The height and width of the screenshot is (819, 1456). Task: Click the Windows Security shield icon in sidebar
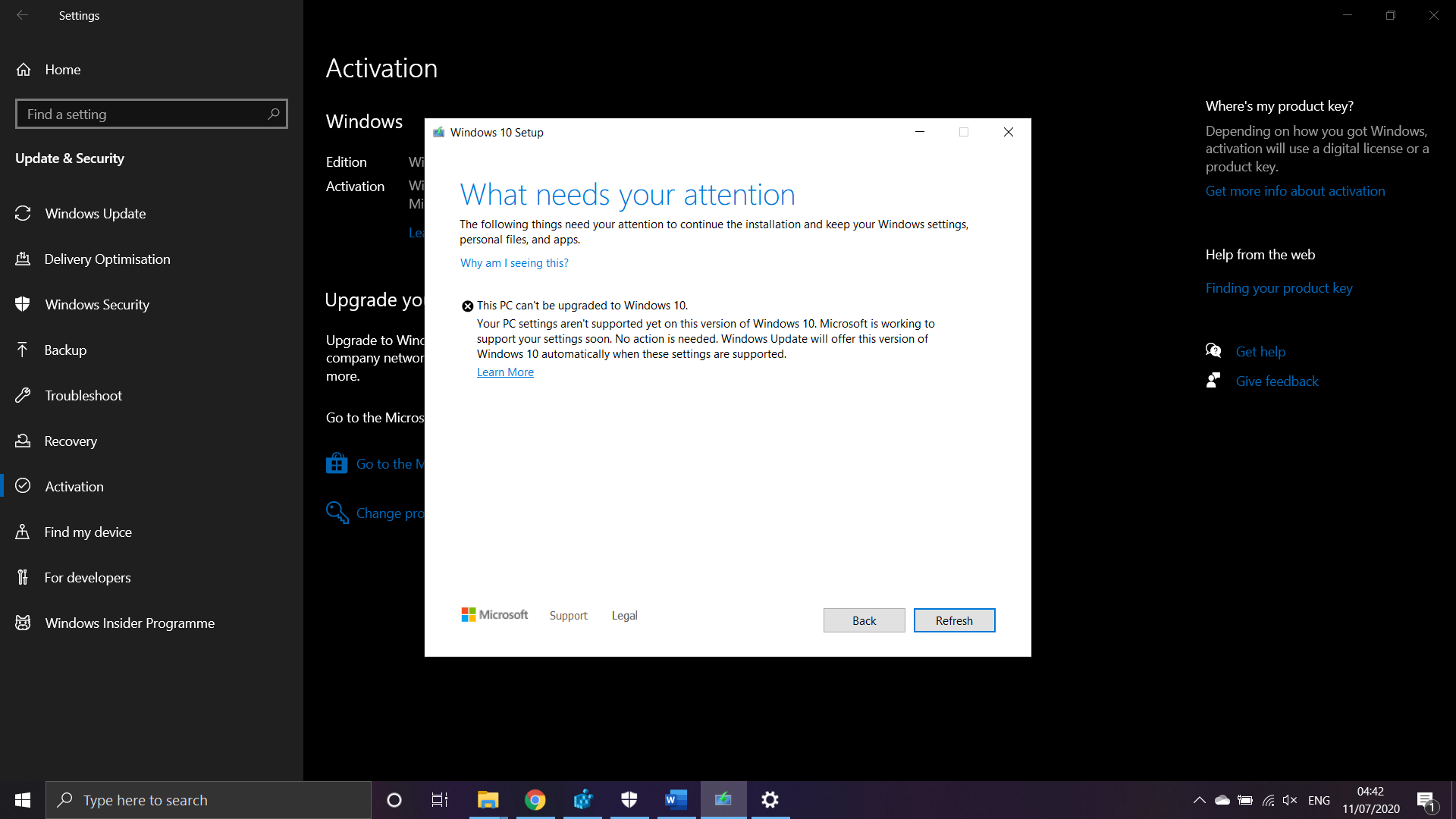23,304
